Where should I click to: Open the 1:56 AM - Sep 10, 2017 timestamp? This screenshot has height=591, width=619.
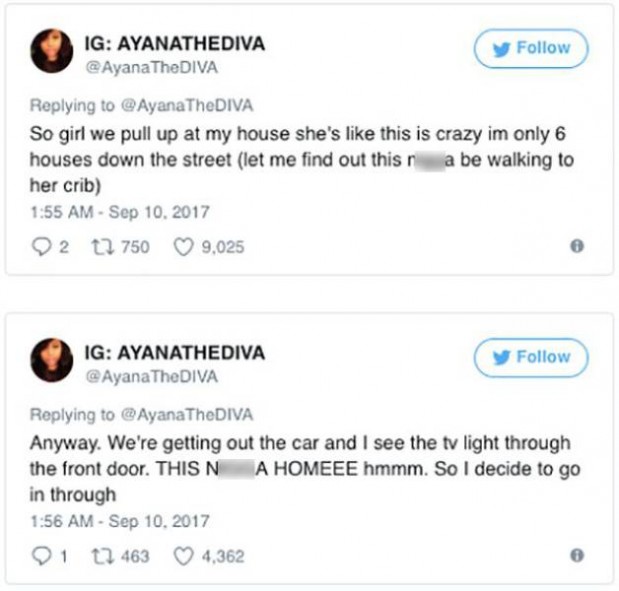[x=120, y=521]
